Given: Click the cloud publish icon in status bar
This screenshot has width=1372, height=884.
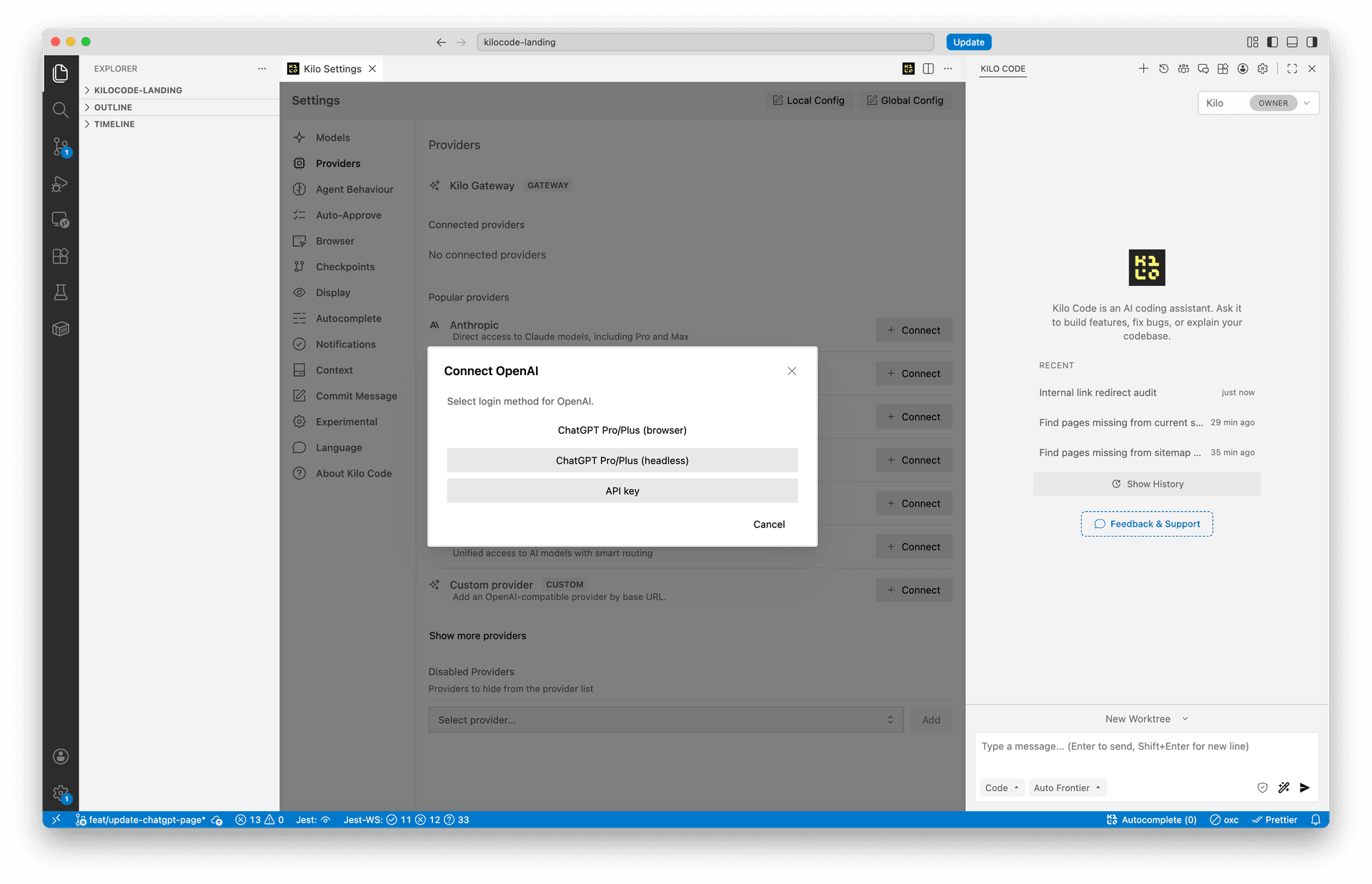Looking at the screenshot, I should [x=217, y=820].
